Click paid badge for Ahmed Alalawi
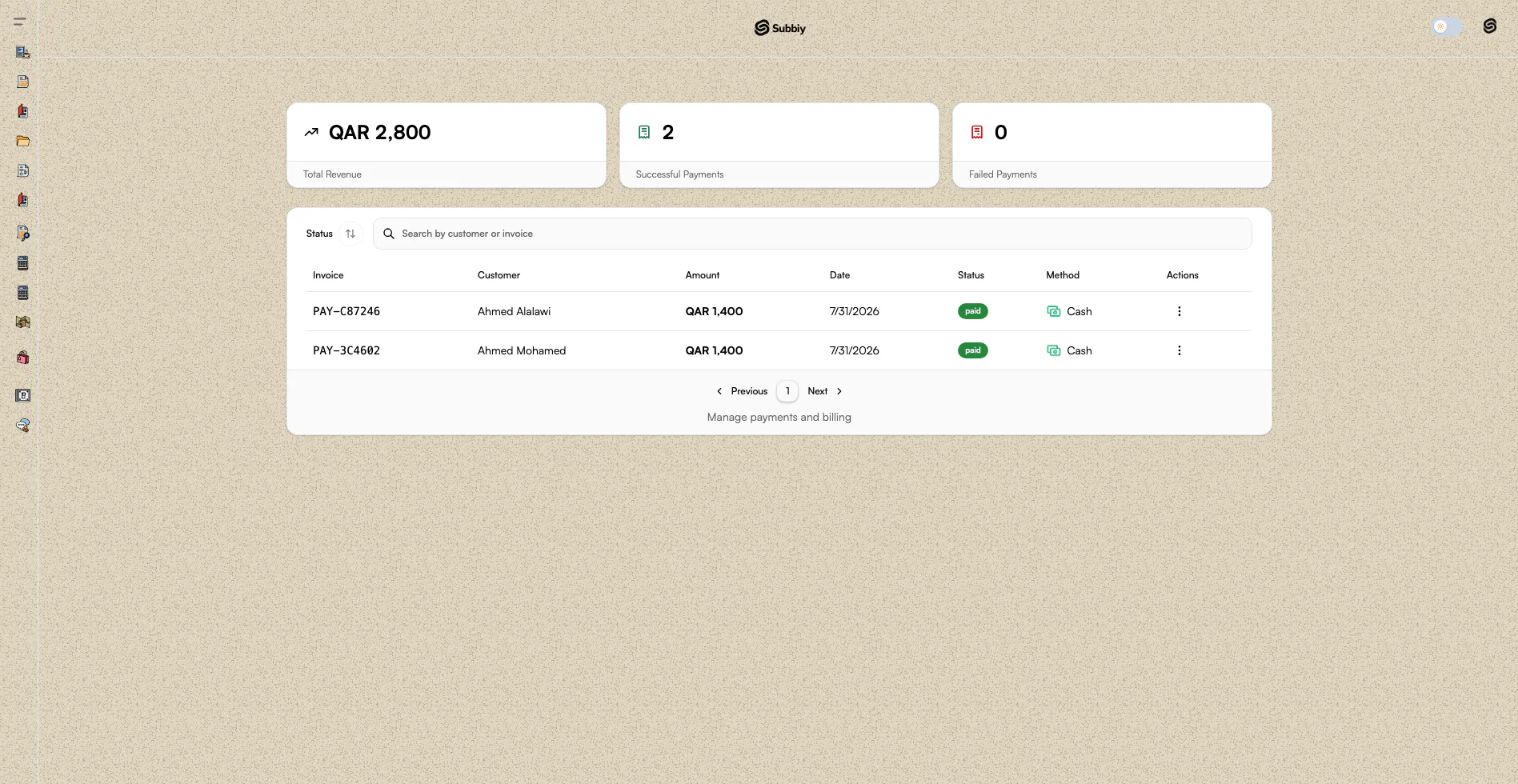 click(973, 311)
